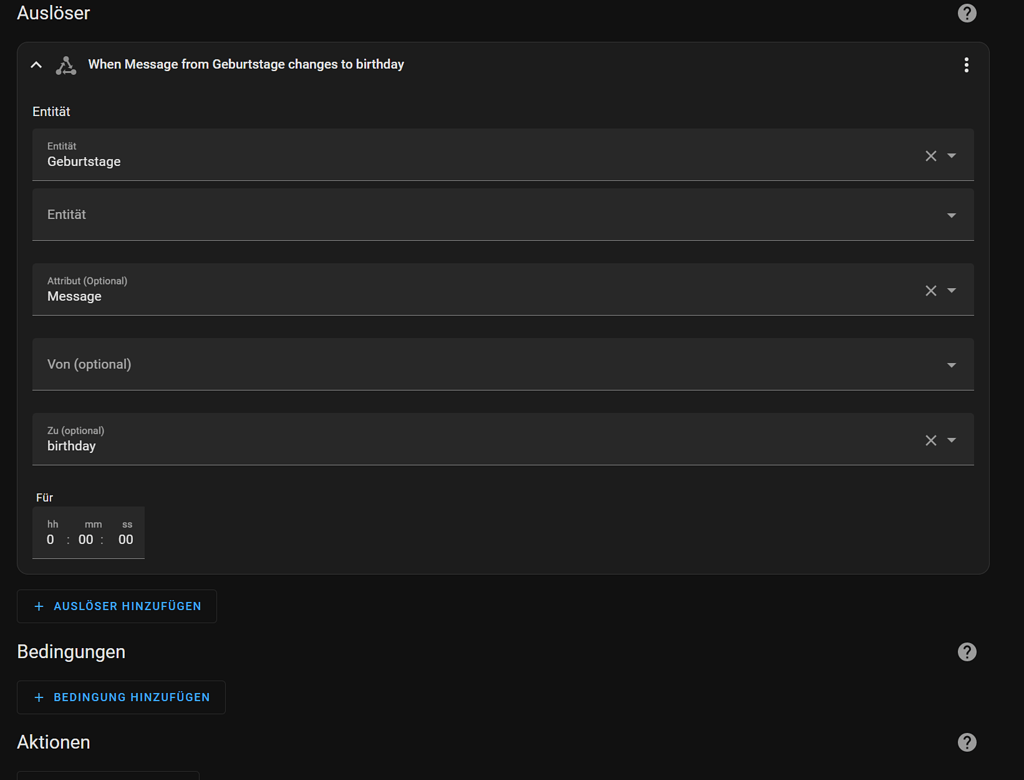The width and height of the screenshot is (1024, 780).
Task: Open the Aktionen help icon
Action: [967, 742]
